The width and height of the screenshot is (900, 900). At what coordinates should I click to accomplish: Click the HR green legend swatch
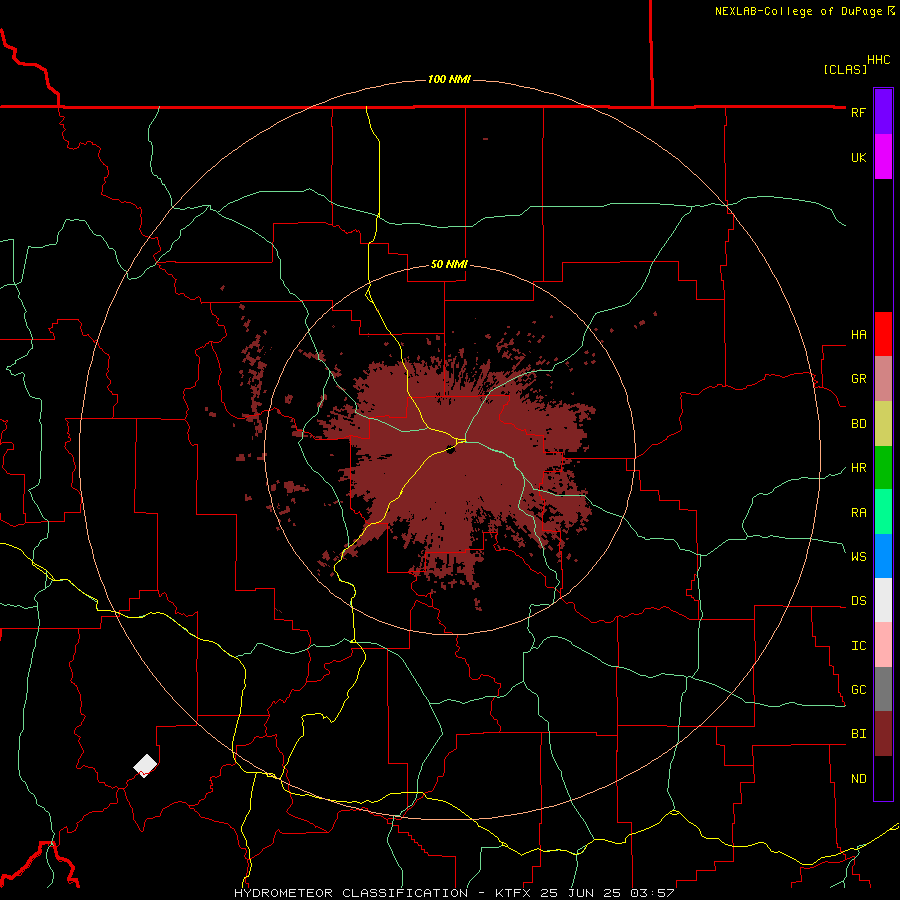[x=883, y=467]
